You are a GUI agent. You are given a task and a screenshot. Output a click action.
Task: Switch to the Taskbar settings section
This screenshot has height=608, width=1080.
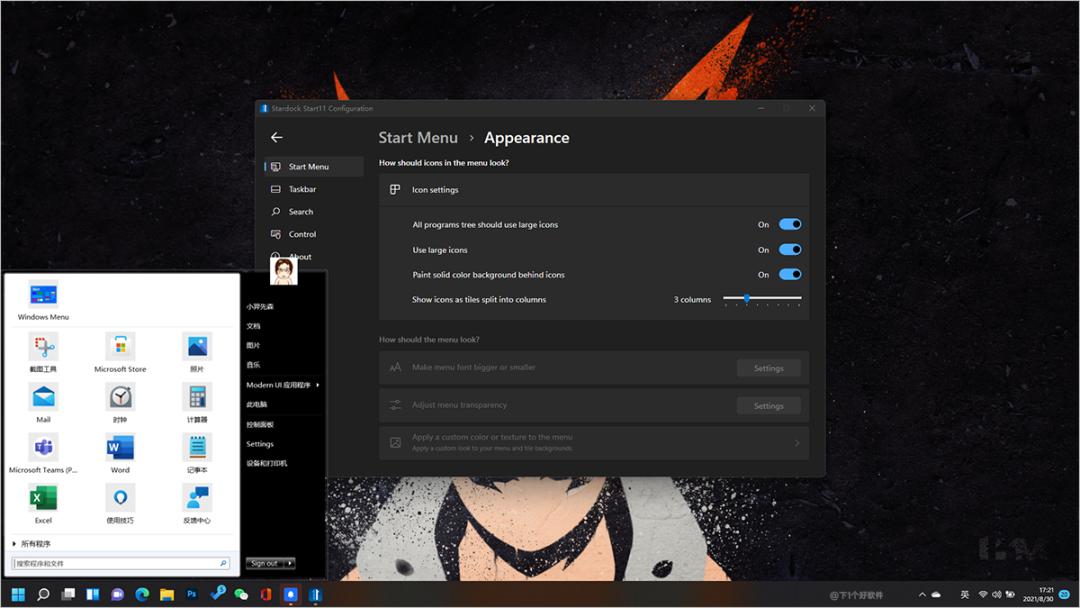(x=302, y=189)
